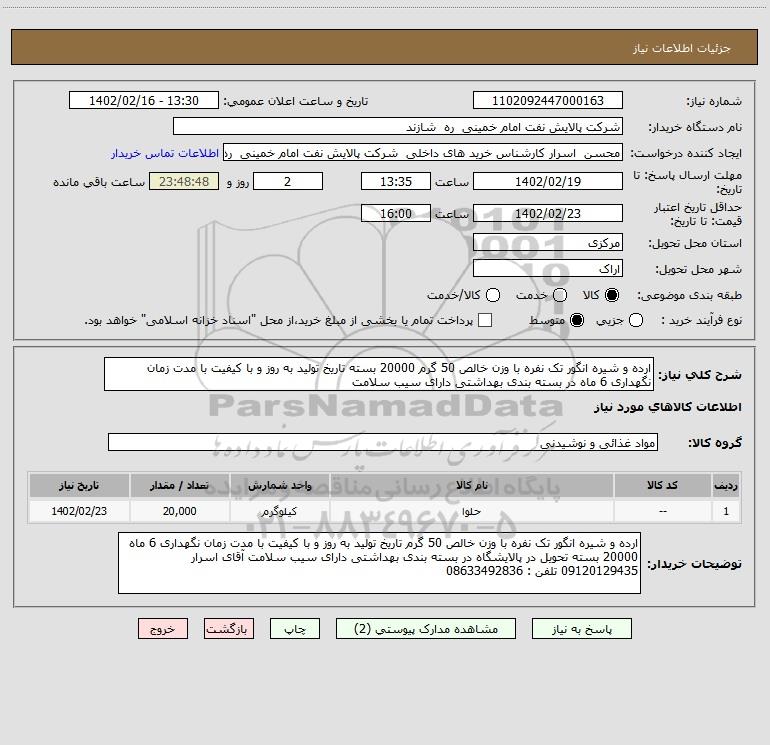
Task: Click the توضیحات خریدار text area
Action: click(379, 563)
